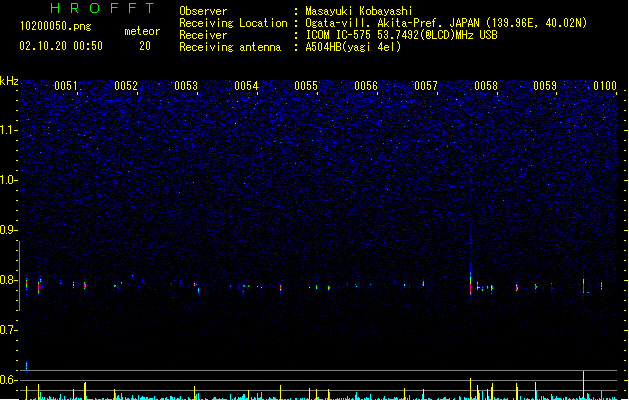Click the low-frequency echo near 0.63 kHz
Screen dimensions: 629x400
coord(26,366)
